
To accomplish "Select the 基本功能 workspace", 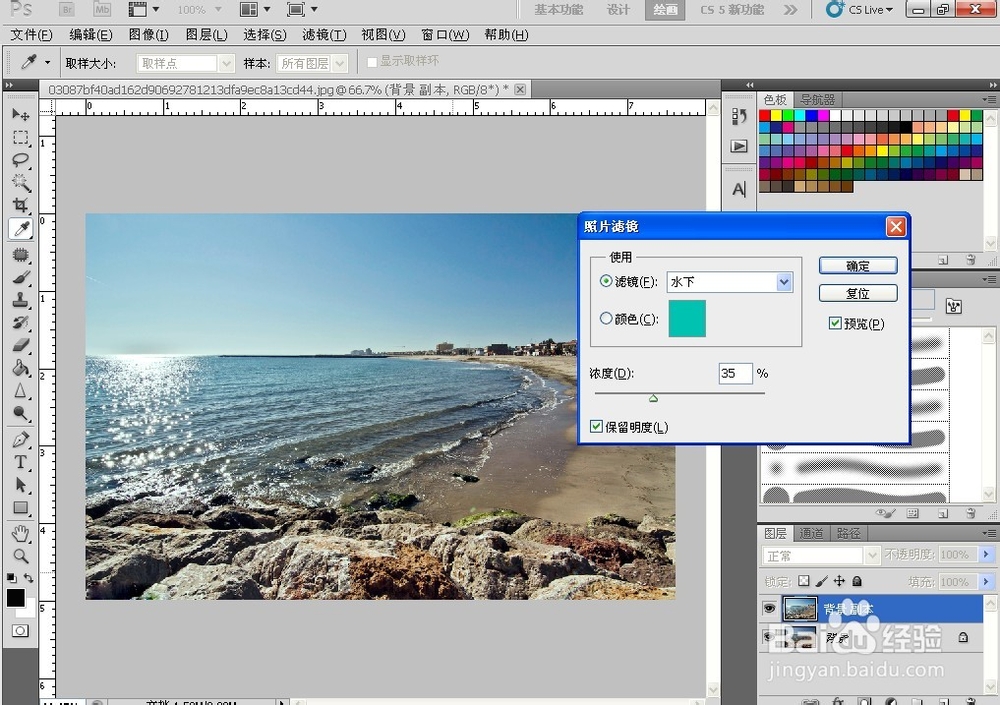I will [559, 10].
